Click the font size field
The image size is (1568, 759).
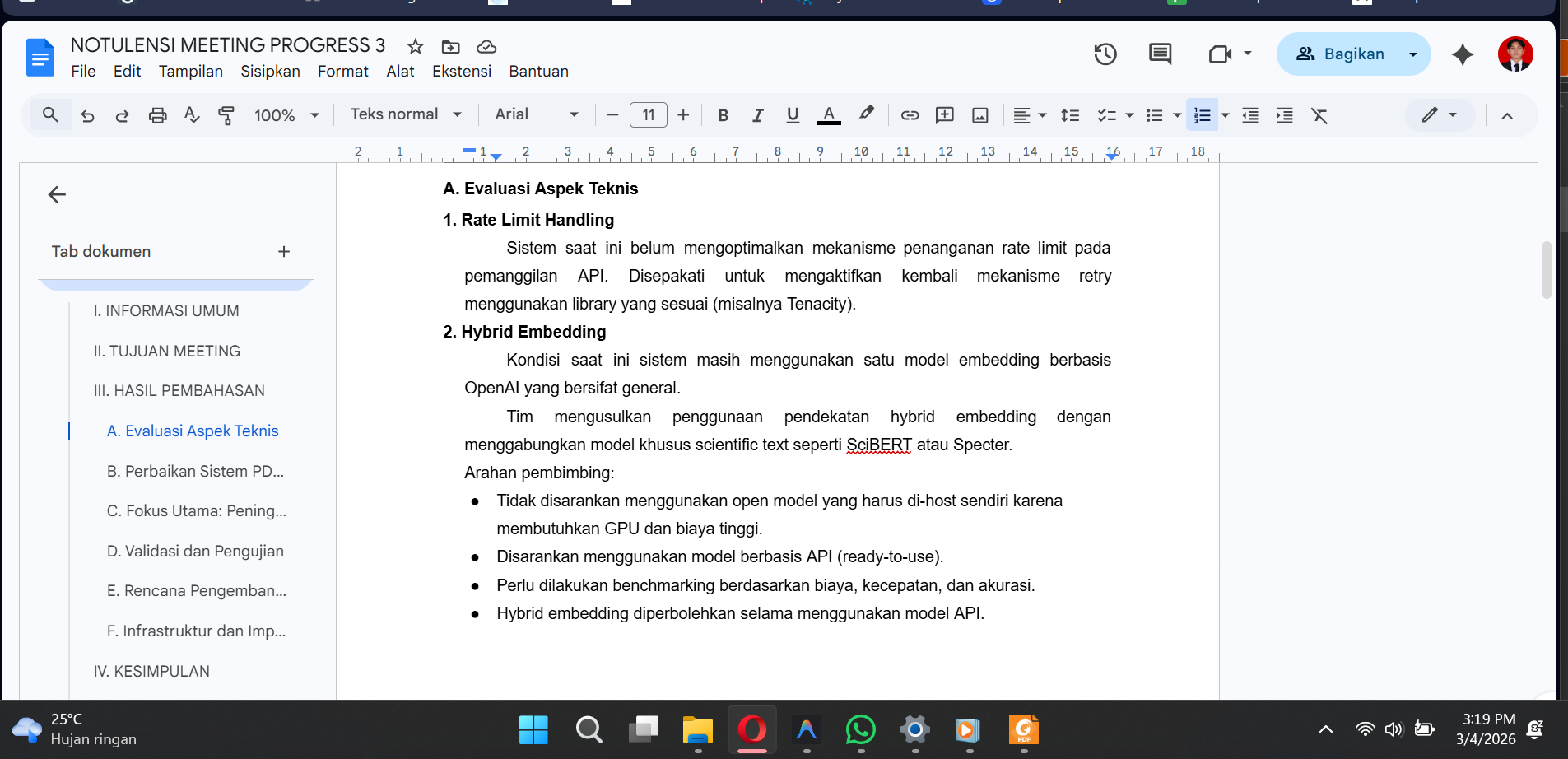[649, 115]
